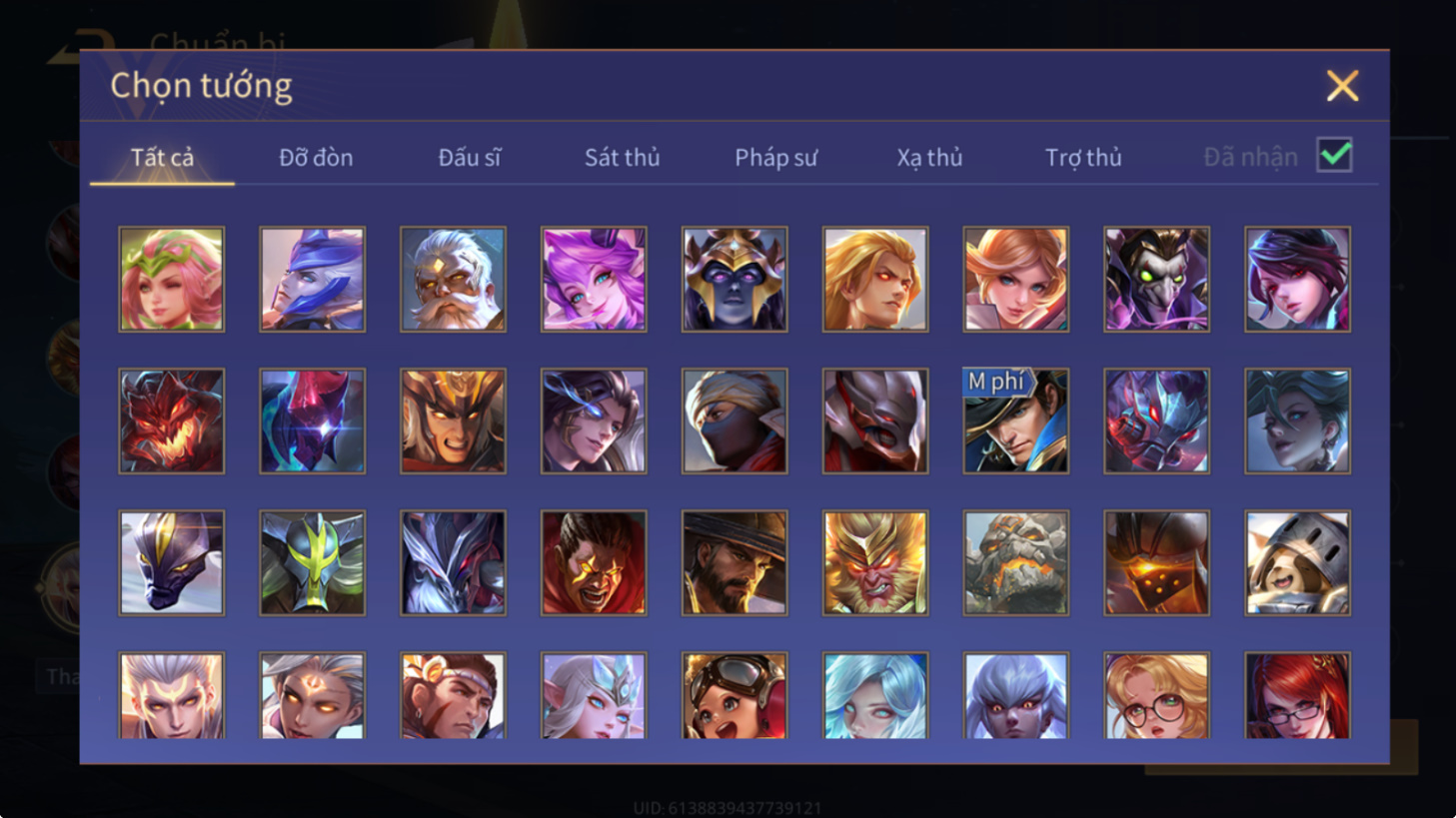Pick the rock golem hero with lava cracks
The height and width of the screenshot is (818, 1456).
pos(1015,562)
